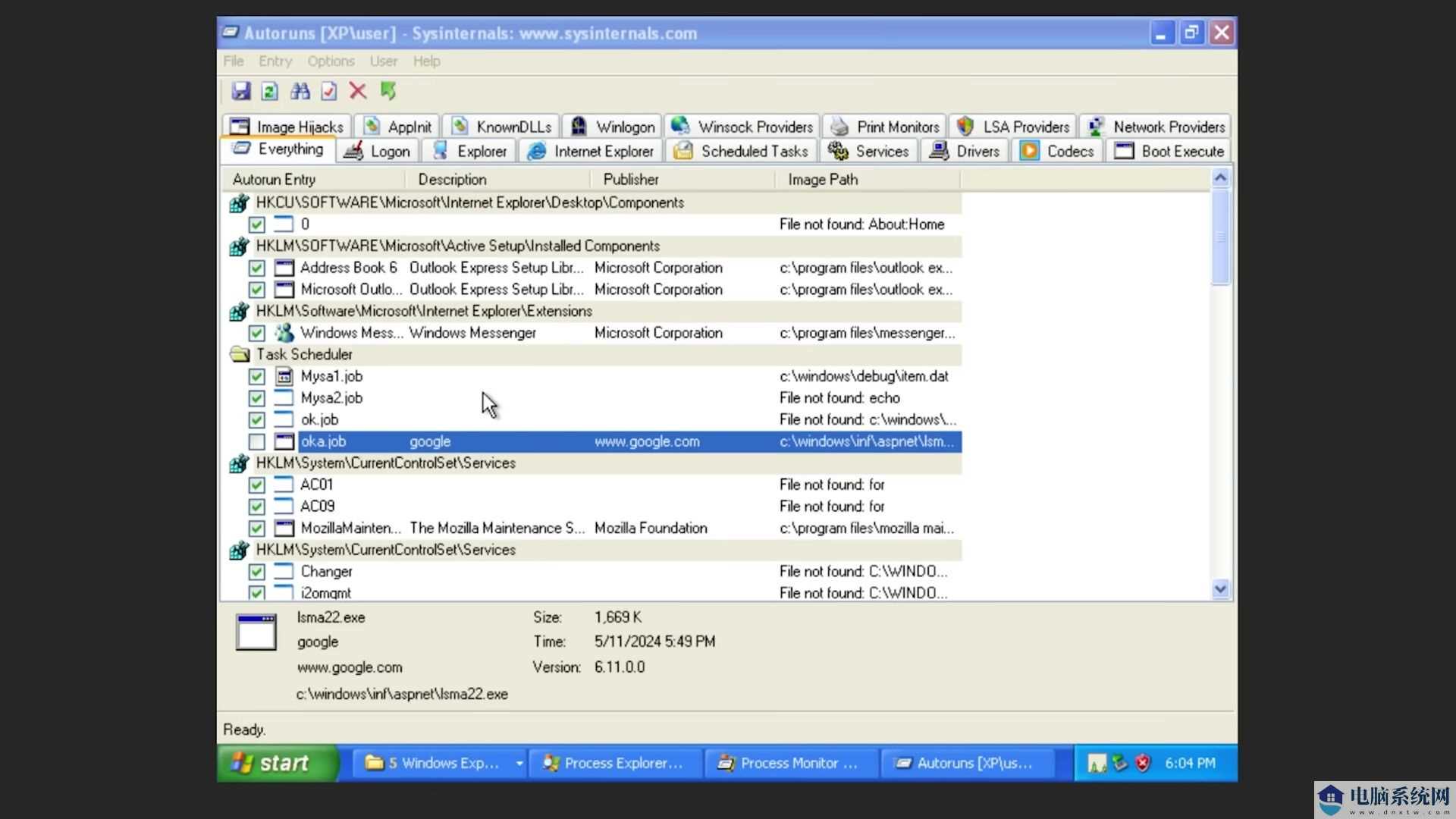
Task: Click the Mysa1.job entry icon
Action: pos(284,376)
